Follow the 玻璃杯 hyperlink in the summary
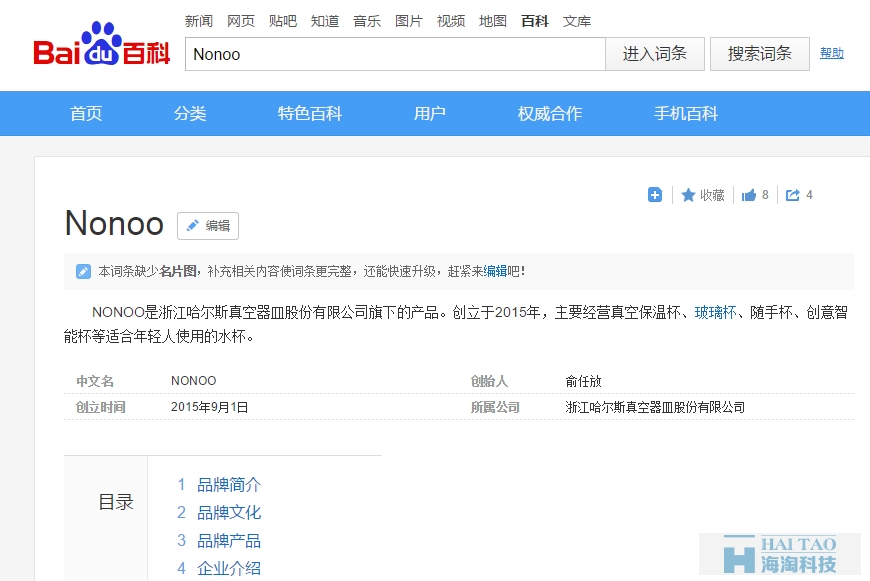 715,312
